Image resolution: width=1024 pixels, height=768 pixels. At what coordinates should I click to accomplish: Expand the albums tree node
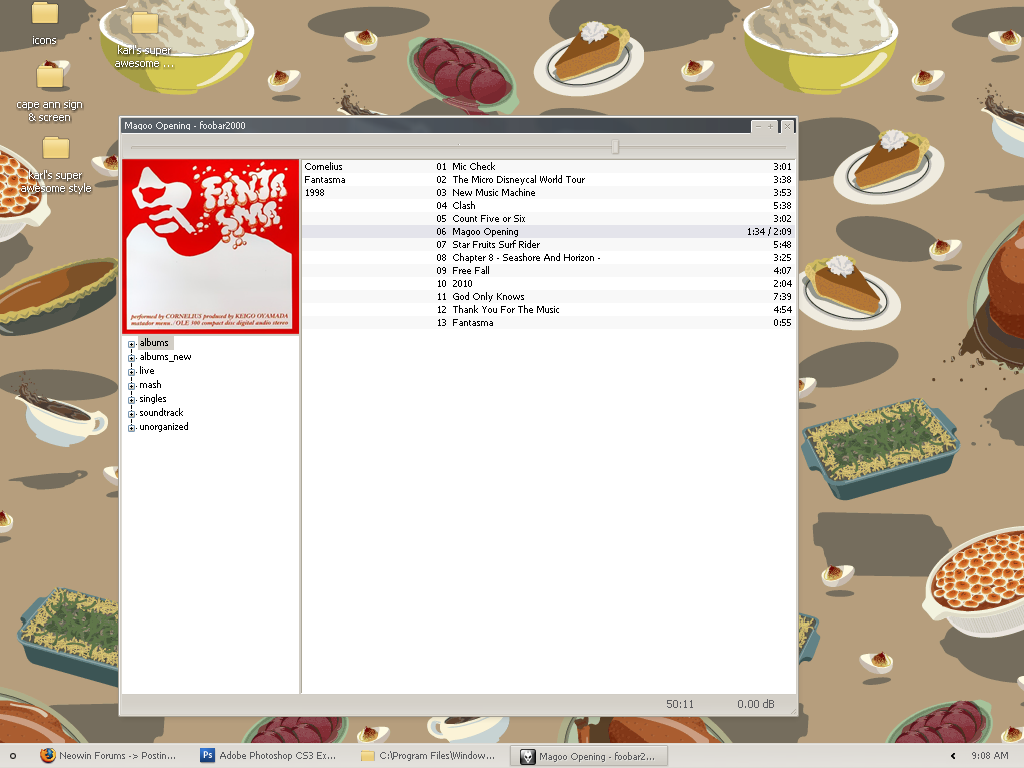pos(131,344)
